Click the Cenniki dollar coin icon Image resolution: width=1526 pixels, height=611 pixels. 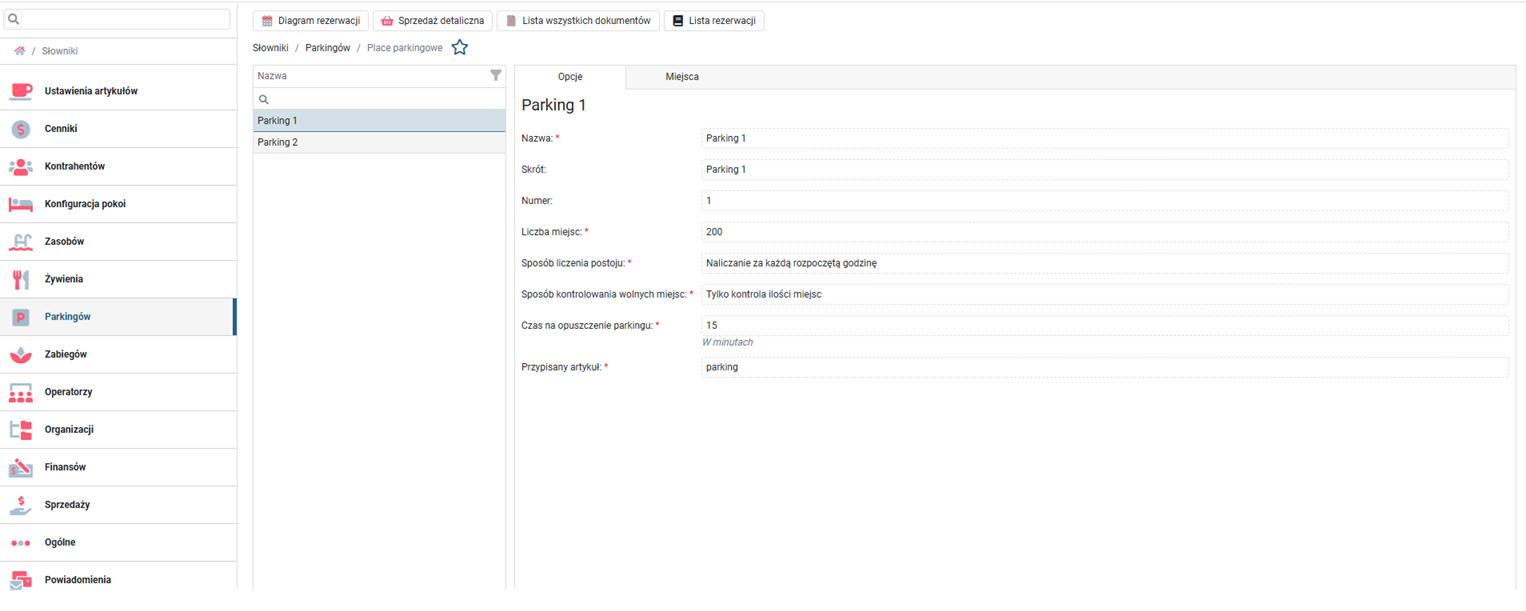(x=21, y=129)
